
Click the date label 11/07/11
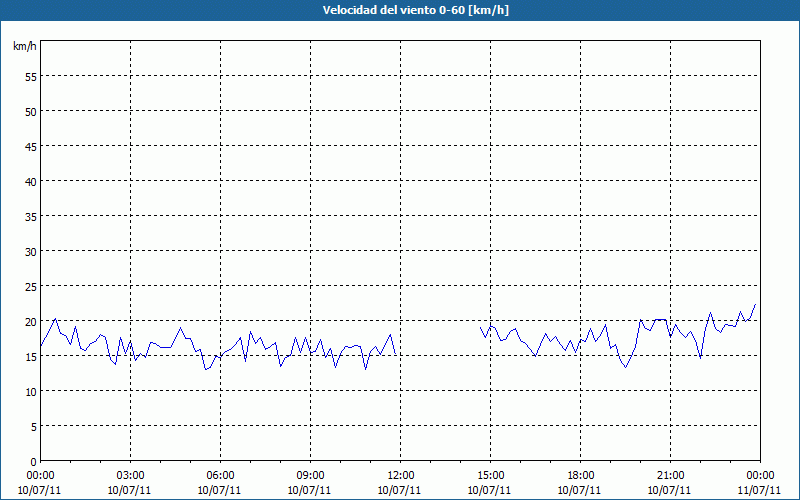pos(759,490)
